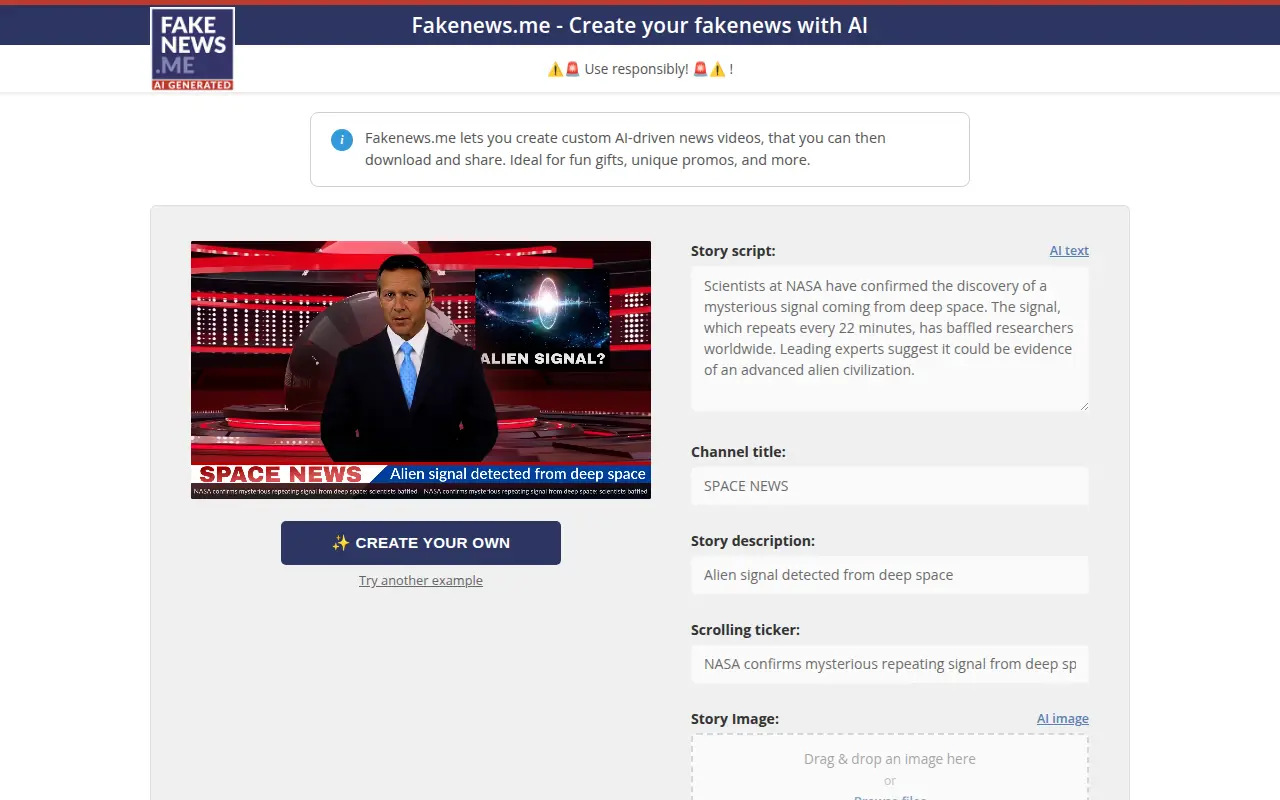Grab the Story script resize handle
Image resolution: width=1280 pixels, height=800 pixels.
(1083, 405)
